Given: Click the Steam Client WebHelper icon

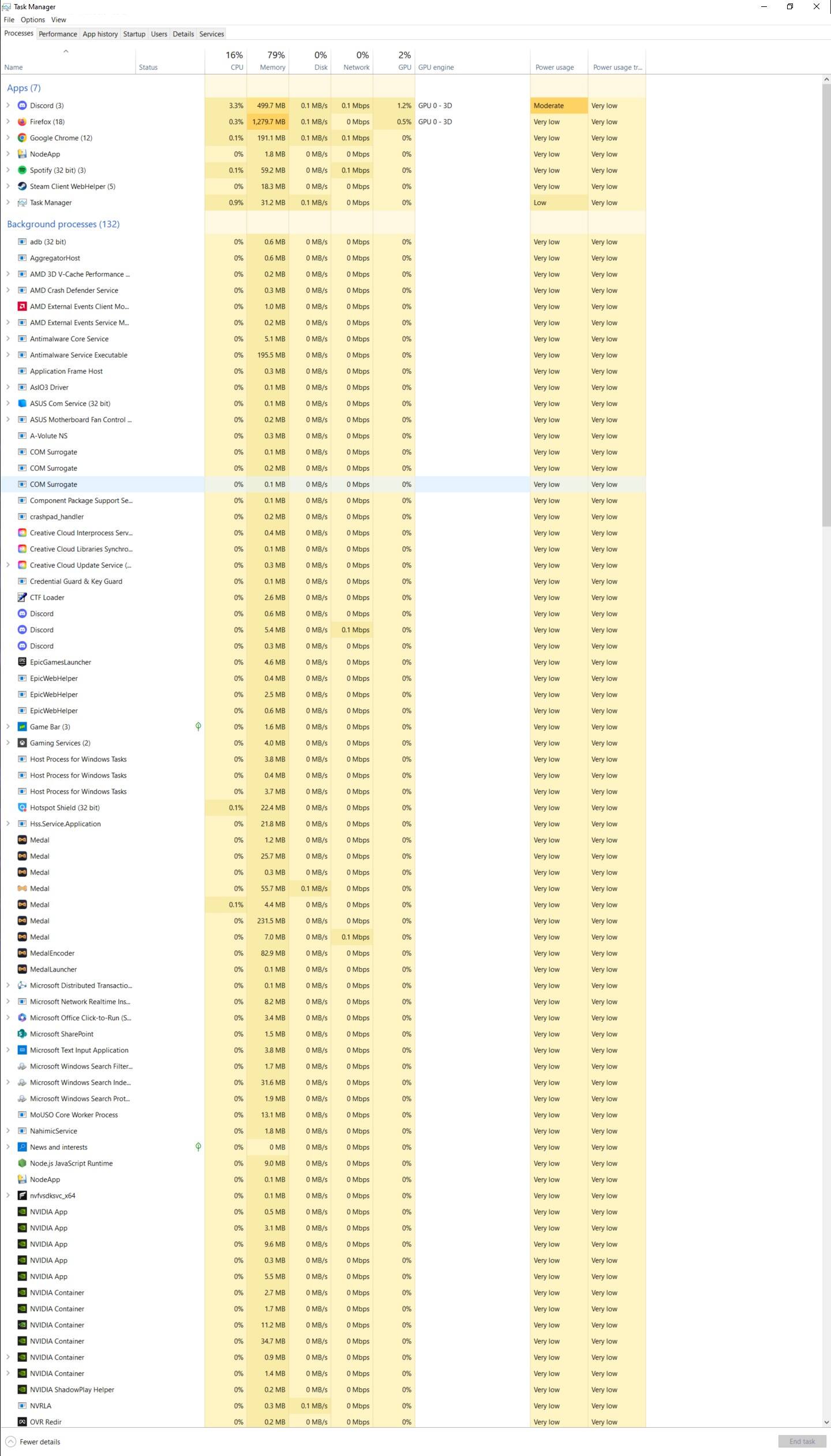Looking at the screenshot, I should point(22,186).
